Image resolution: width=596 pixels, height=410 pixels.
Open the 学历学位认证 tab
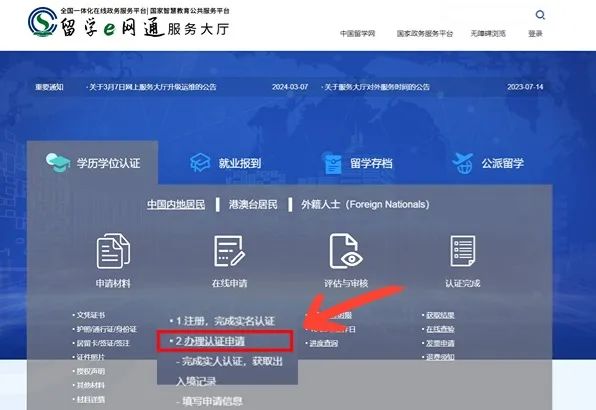(92, 163)
